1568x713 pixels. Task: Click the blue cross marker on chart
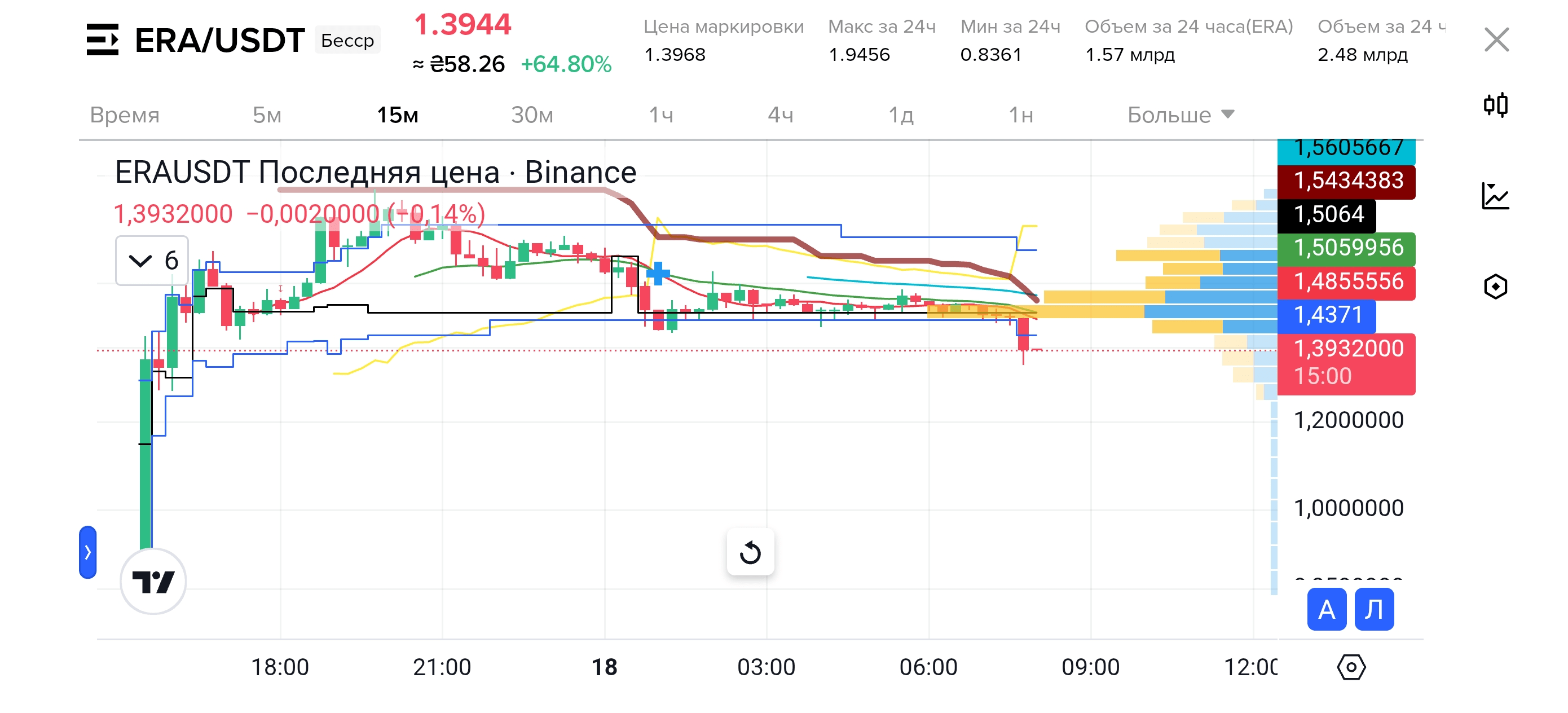click(x=658, y=274)
